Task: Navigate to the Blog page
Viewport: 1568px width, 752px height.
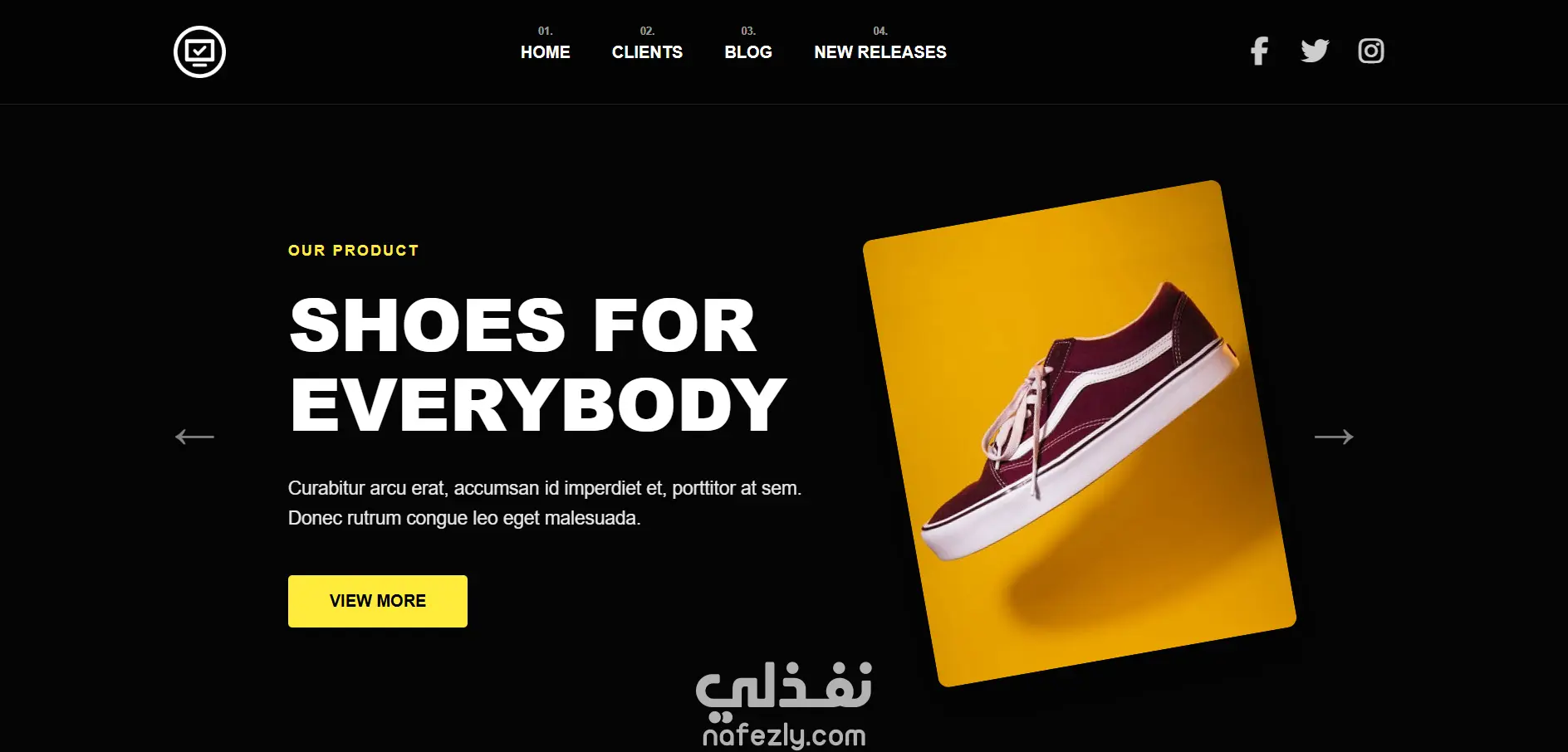Action: click(748, 52)
